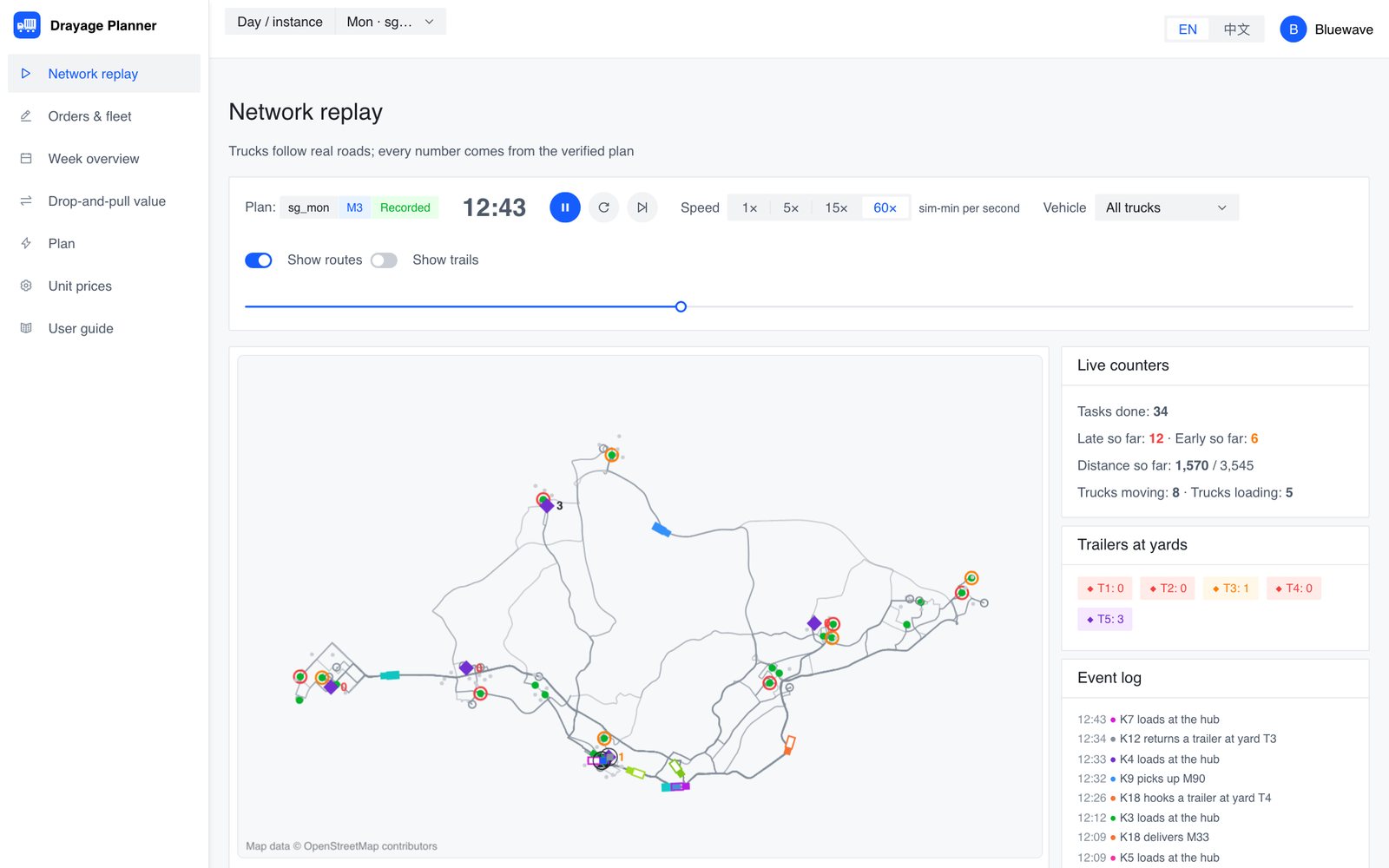
Task: Click the Week overview calendar icon
Action: pyautogui.click(x=26, y=159)
